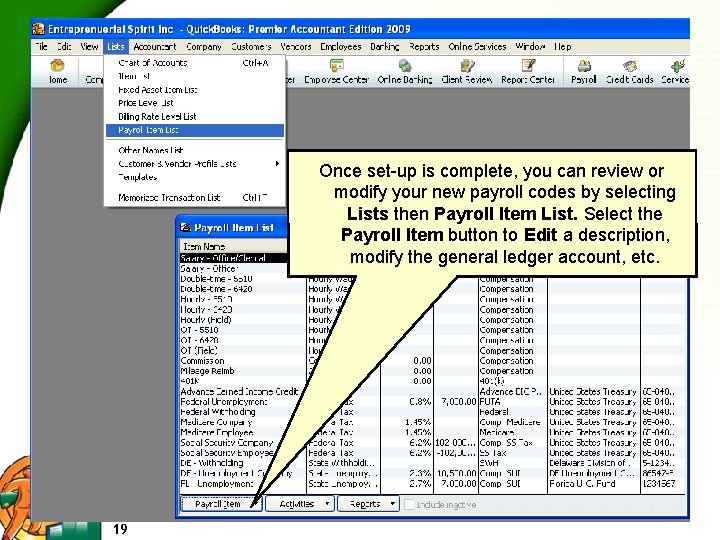This screenshot has height=540, width=720.
Task: Click the QuickBooks title bar app icon
Action: [x=39, y=29]
